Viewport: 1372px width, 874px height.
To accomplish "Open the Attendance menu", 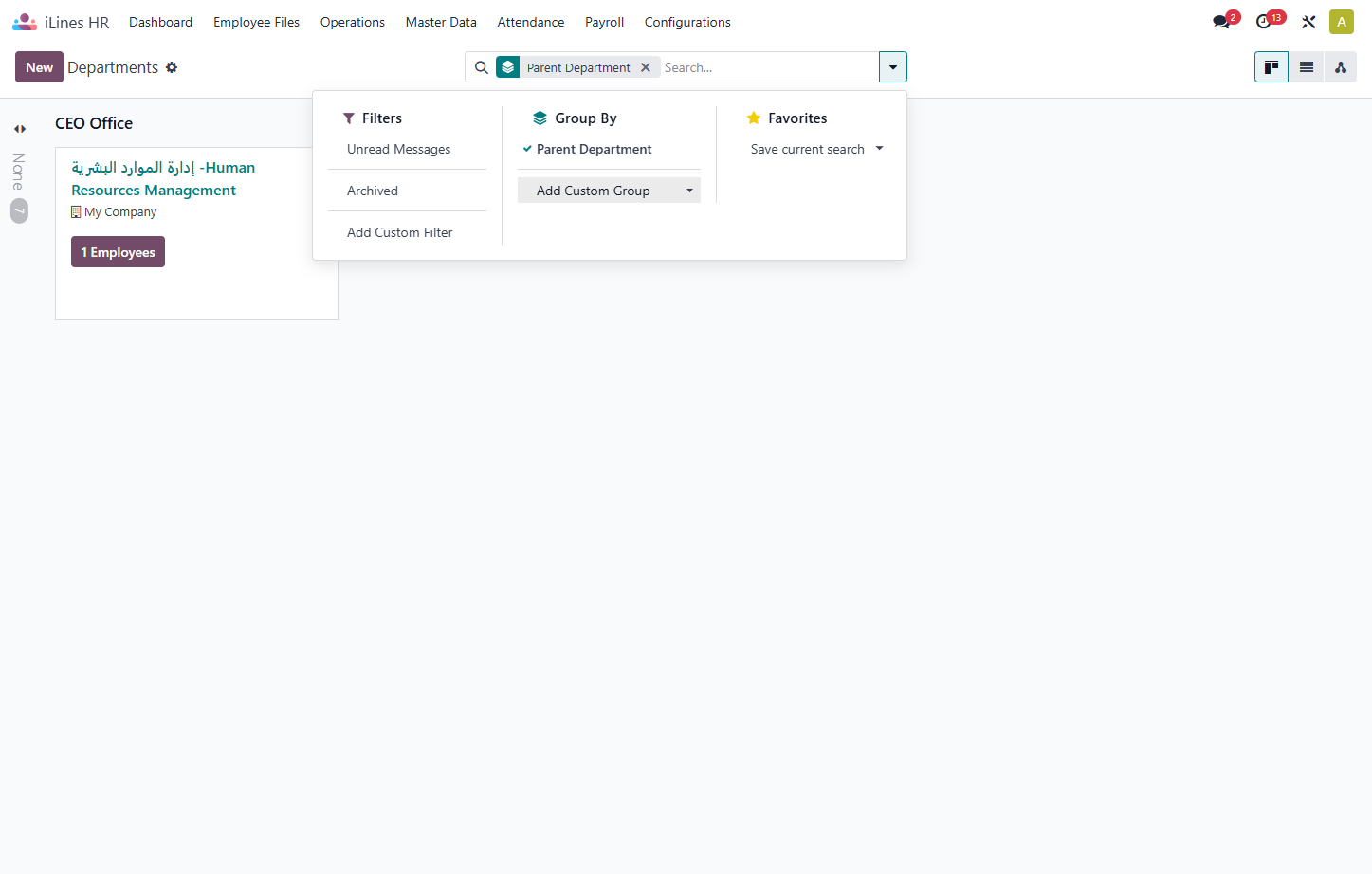I will (531, 22).
